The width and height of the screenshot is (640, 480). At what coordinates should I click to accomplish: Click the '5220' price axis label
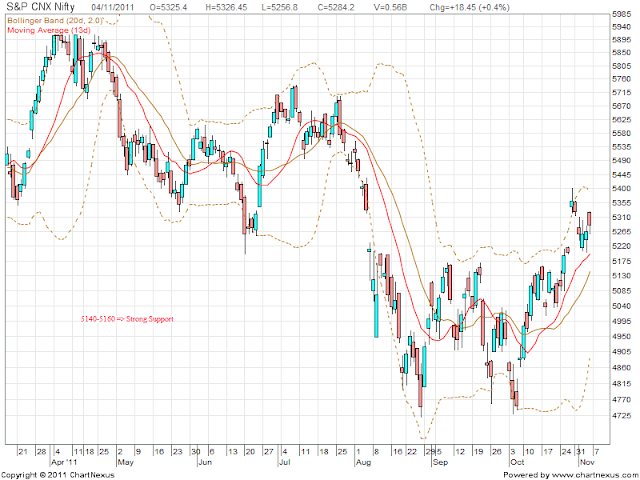click(622, 247)
